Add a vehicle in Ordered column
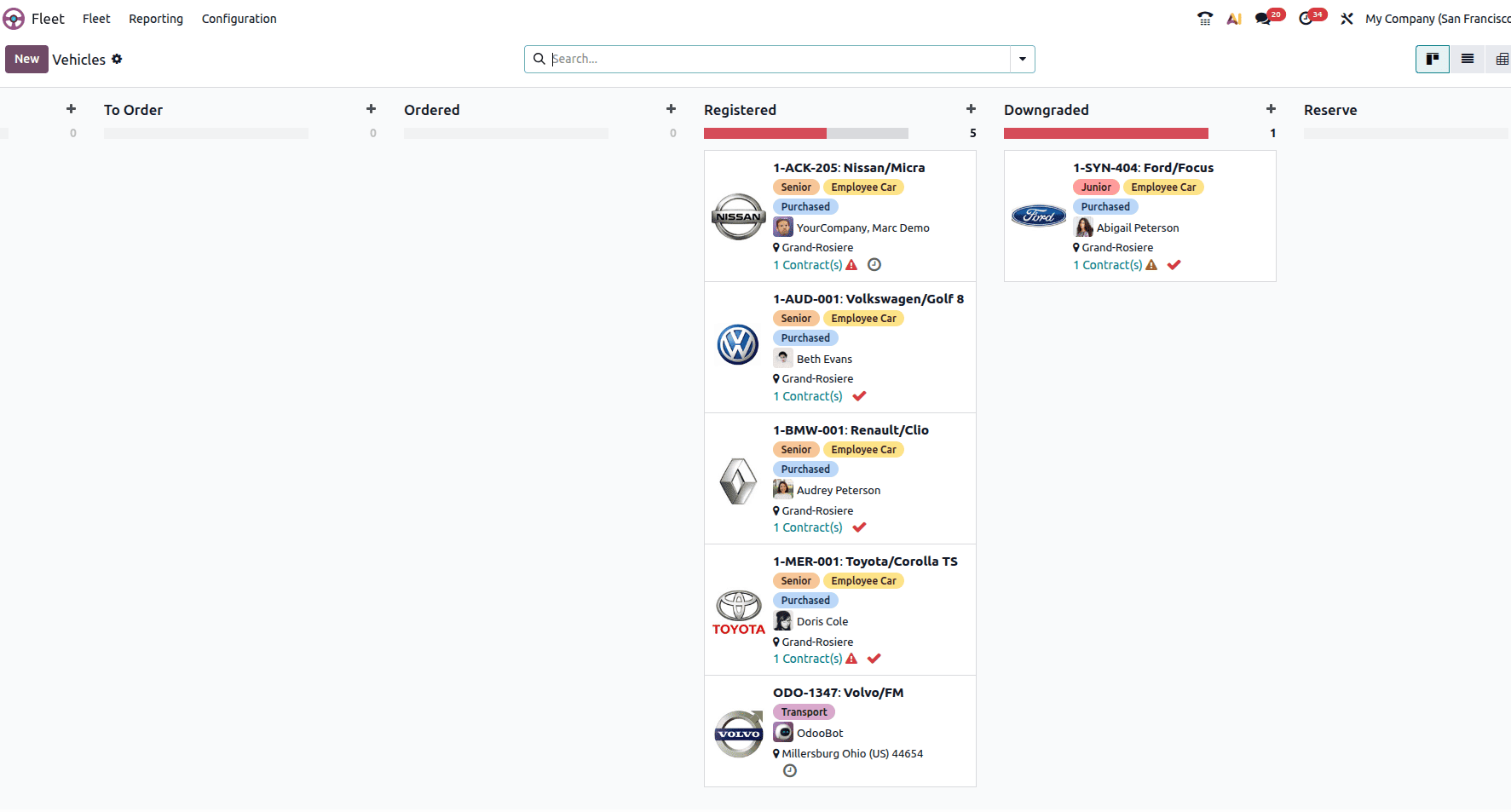The width and height of the screenshot is (1511, 812). pyautogui.click(x=671, y=109)
